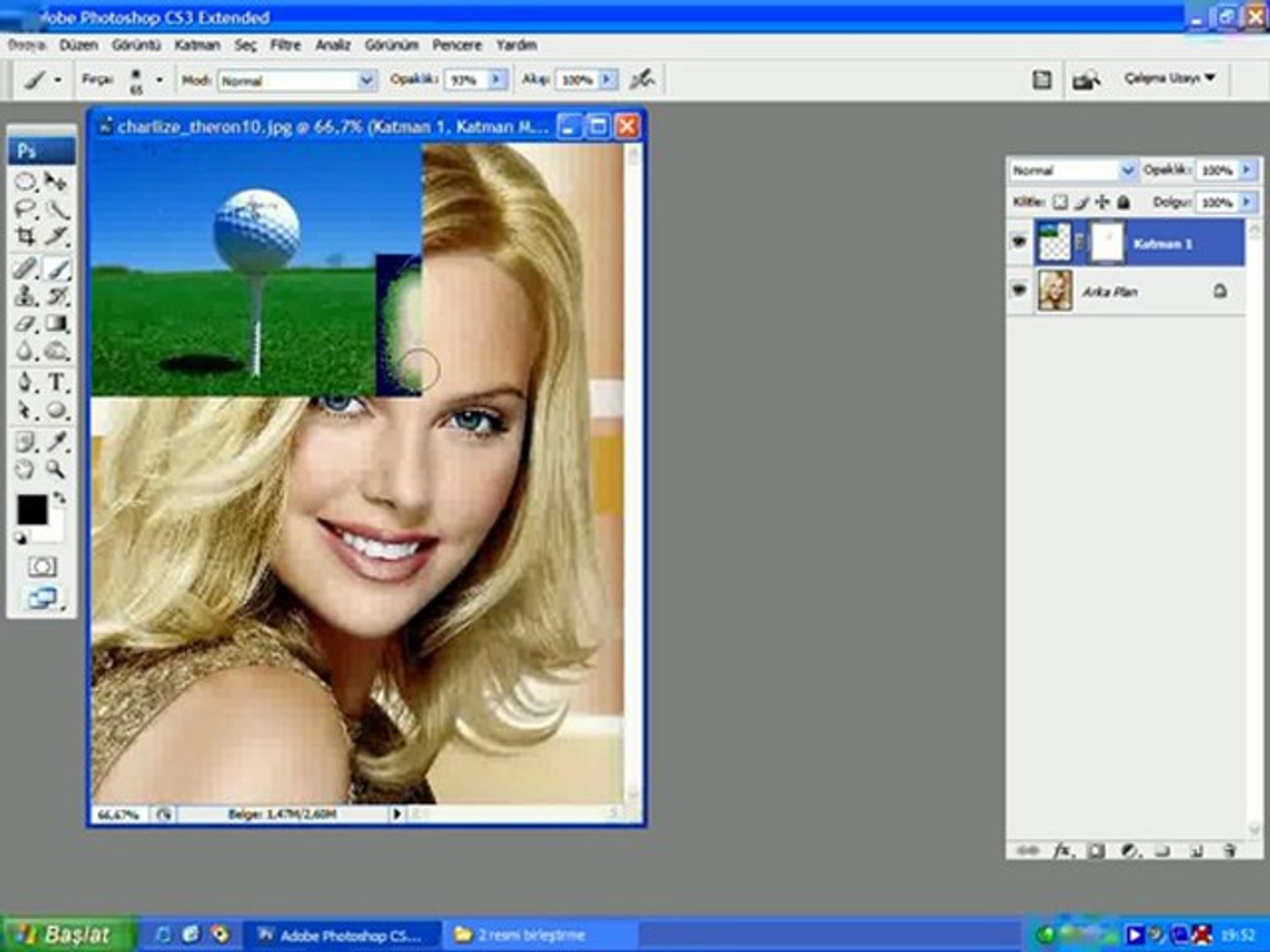Open the 2 resmi birleştirme taskbar folder
The height and width of the screenshot is (952, 1270).
click(x=541, y=935)
